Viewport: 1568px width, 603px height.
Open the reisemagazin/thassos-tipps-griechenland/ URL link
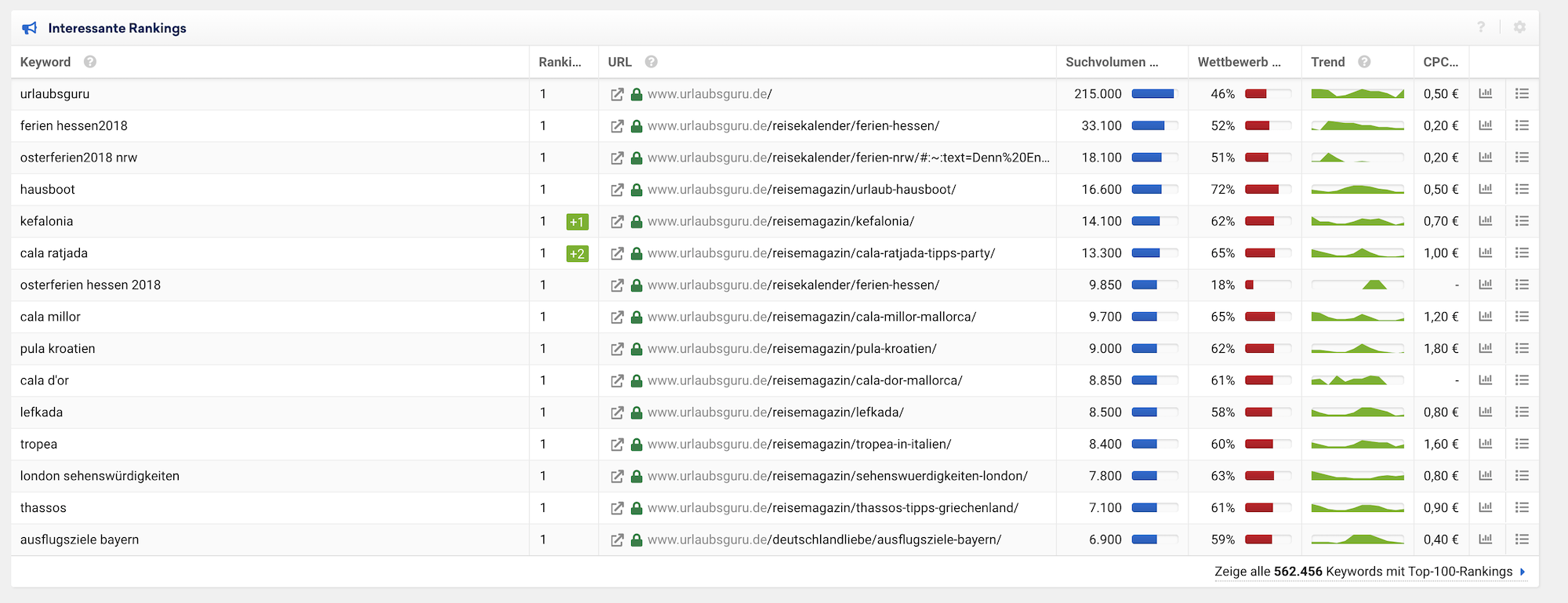point(833,508)
